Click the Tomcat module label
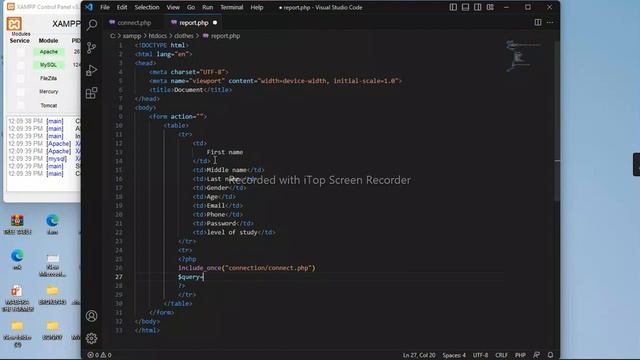Screen dimensions: 640x360 pyautogui.click(x=49, y=105)
